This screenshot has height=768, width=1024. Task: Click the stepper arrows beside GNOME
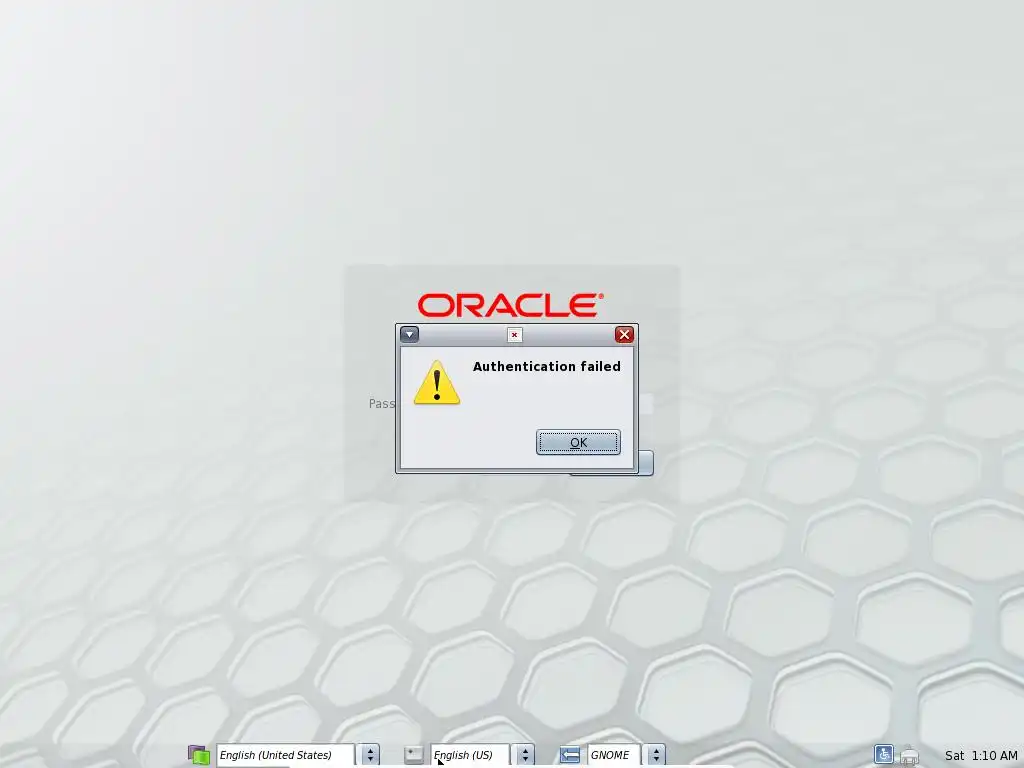[656, 755]
